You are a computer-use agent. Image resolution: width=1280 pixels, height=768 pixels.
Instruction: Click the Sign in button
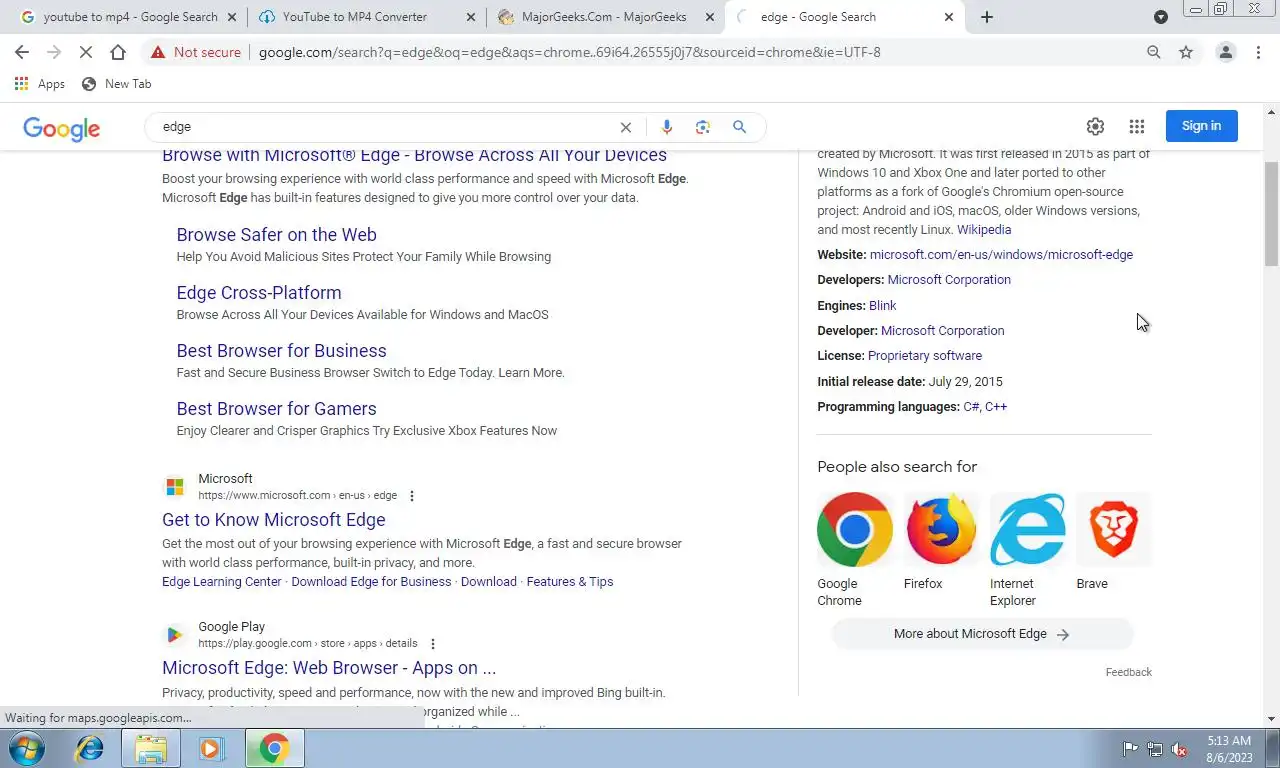tap(1201, 126)
